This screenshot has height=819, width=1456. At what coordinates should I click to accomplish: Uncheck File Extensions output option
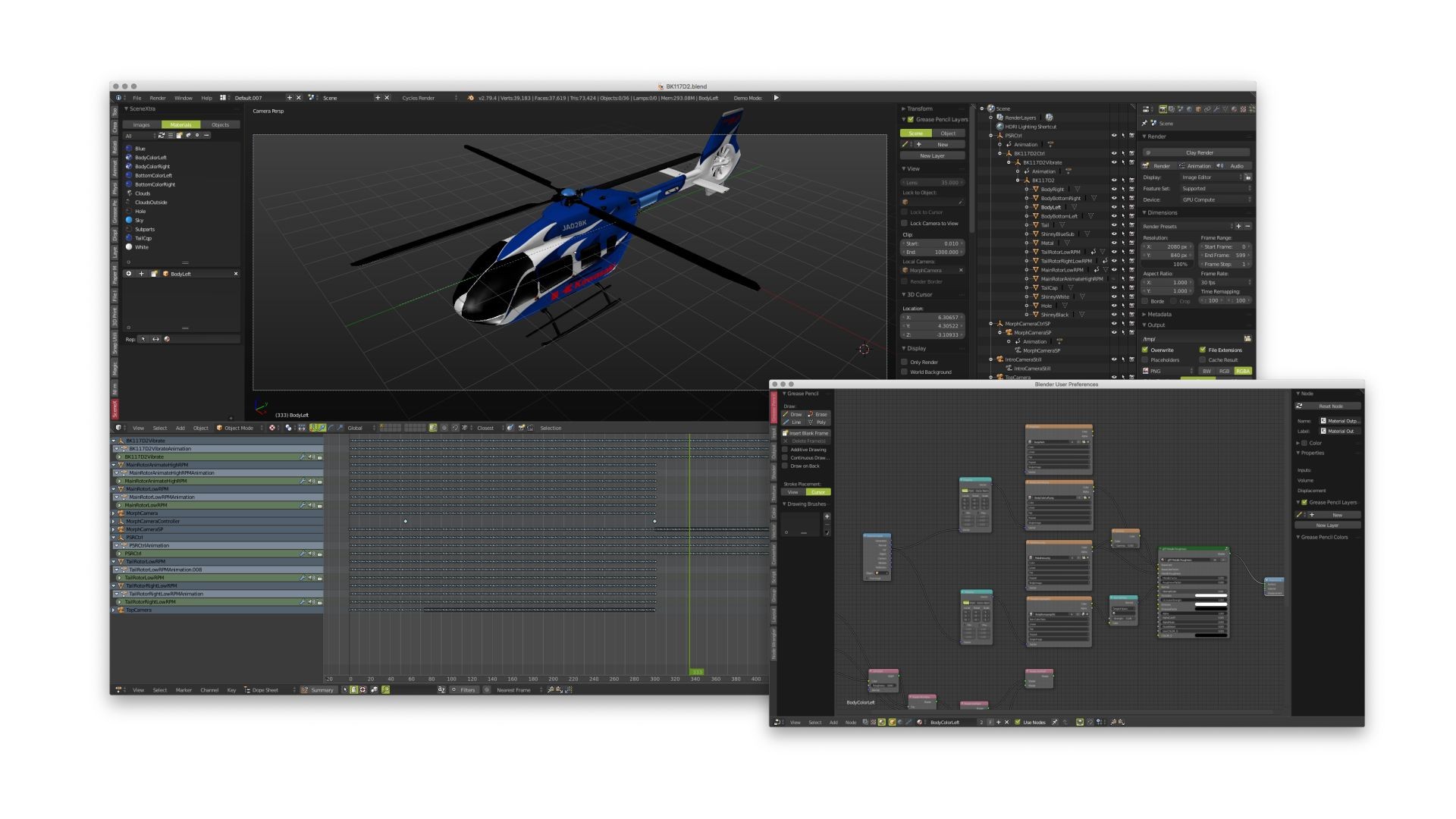click(x=1203, y=350)
